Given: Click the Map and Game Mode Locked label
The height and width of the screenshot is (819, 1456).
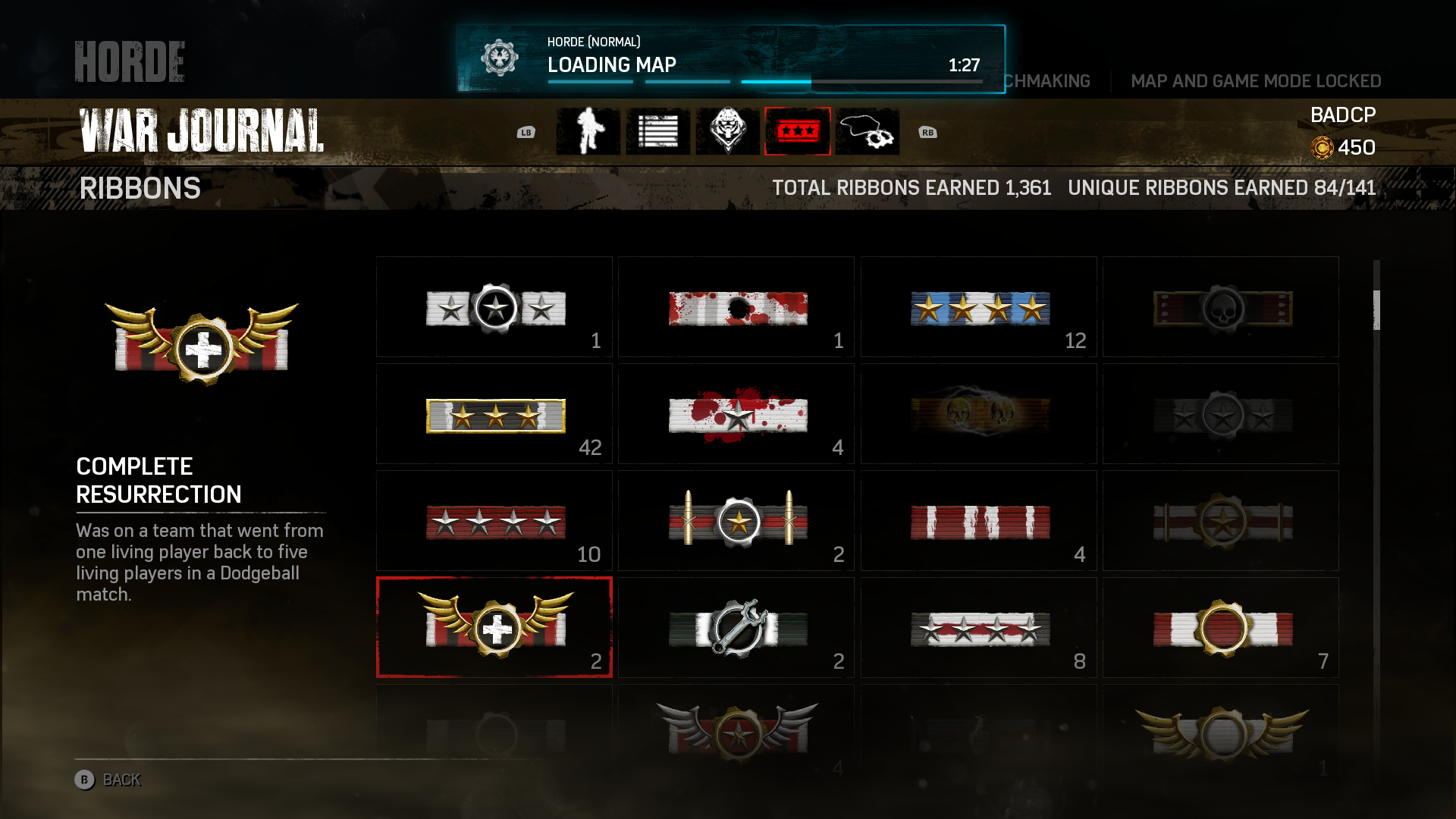Looking at the screenshot, I should (x=1256, y=81).
